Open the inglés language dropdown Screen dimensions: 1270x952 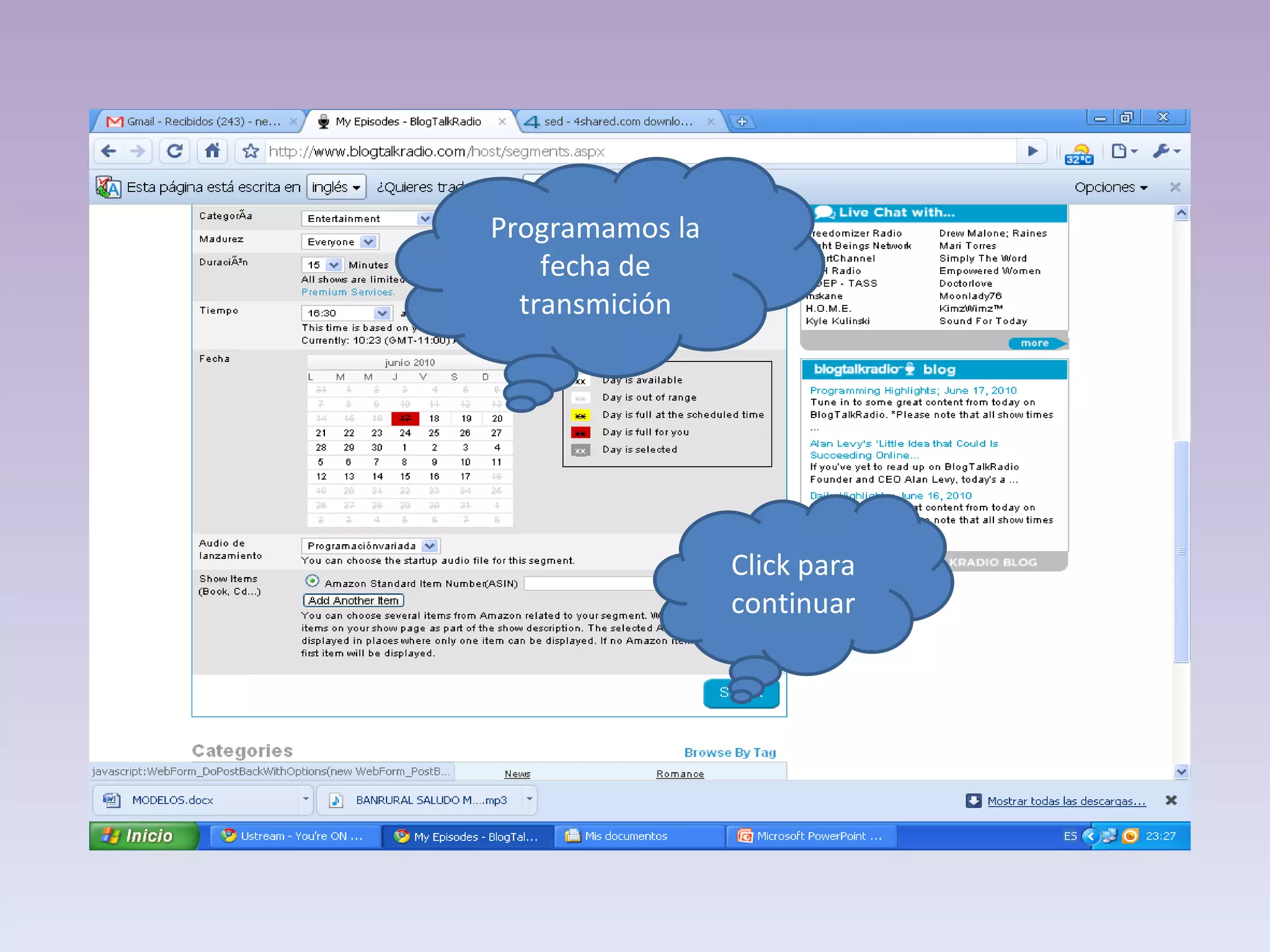click(336, 187)
